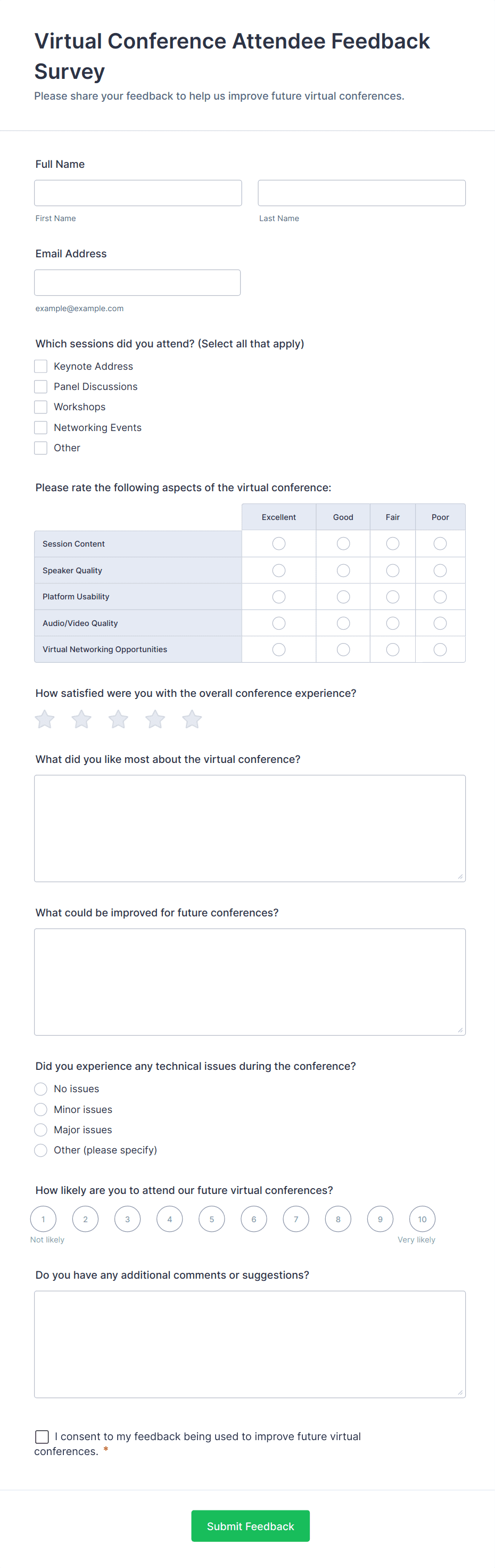Rate Platform Usability as Fair
The width and height of the screenshot is (495, 1568).
coord(392,597)
